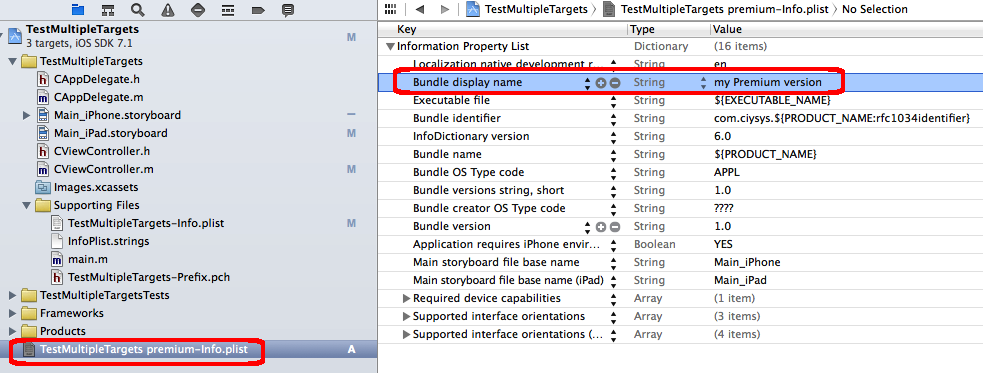
Task: Remove Bundle version row with minus button
Action: pos(615,226)
